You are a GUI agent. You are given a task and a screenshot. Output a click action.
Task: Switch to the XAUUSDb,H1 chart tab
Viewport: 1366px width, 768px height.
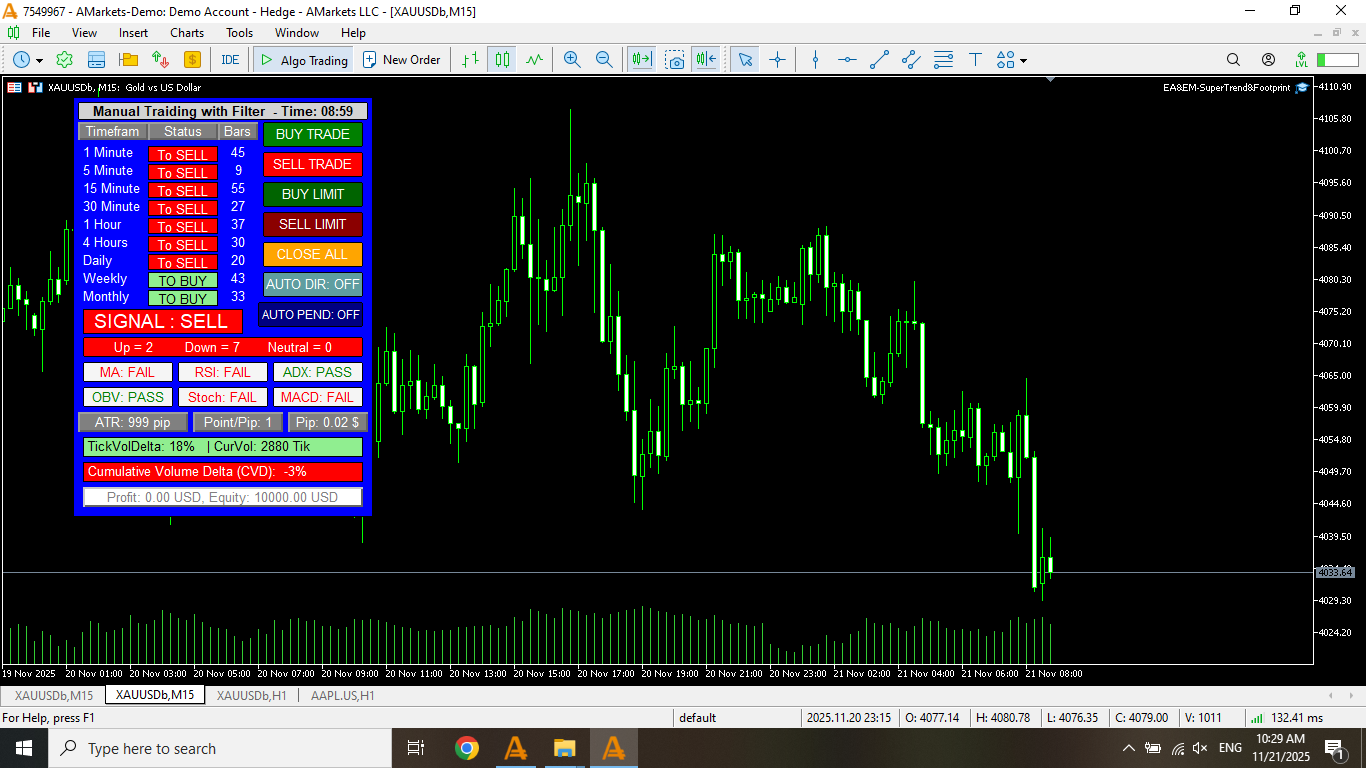[x=250, y=695]
